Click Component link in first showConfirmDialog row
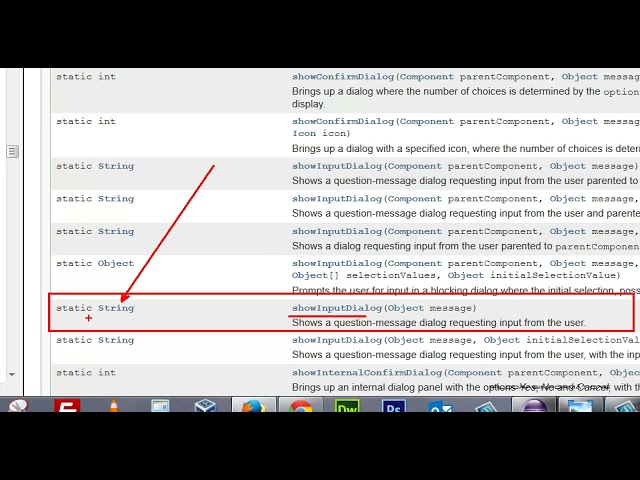 coord(427,77)
